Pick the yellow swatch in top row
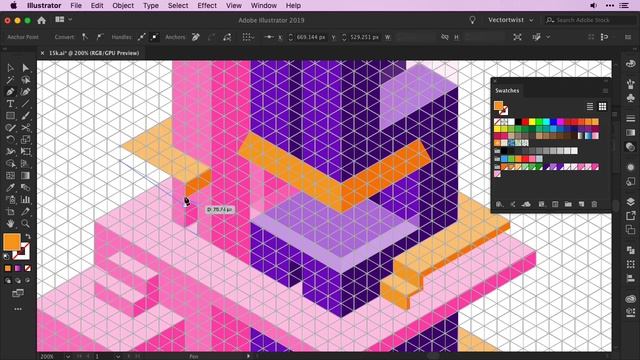640x360 pixels. pyautogui.click(x=532, y=122)
